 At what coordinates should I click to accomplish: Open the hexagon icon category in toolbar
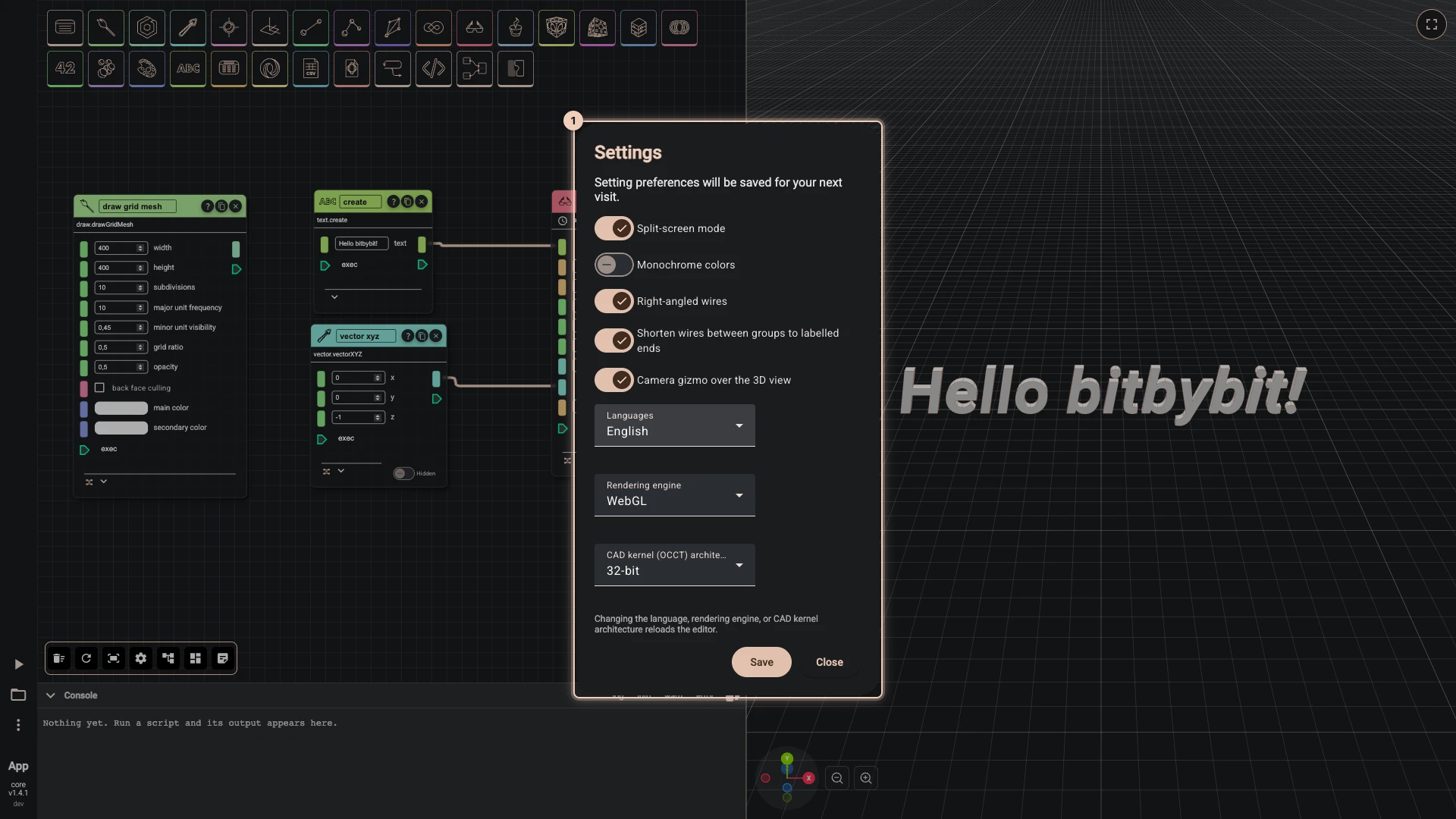(x=146, y=28)
